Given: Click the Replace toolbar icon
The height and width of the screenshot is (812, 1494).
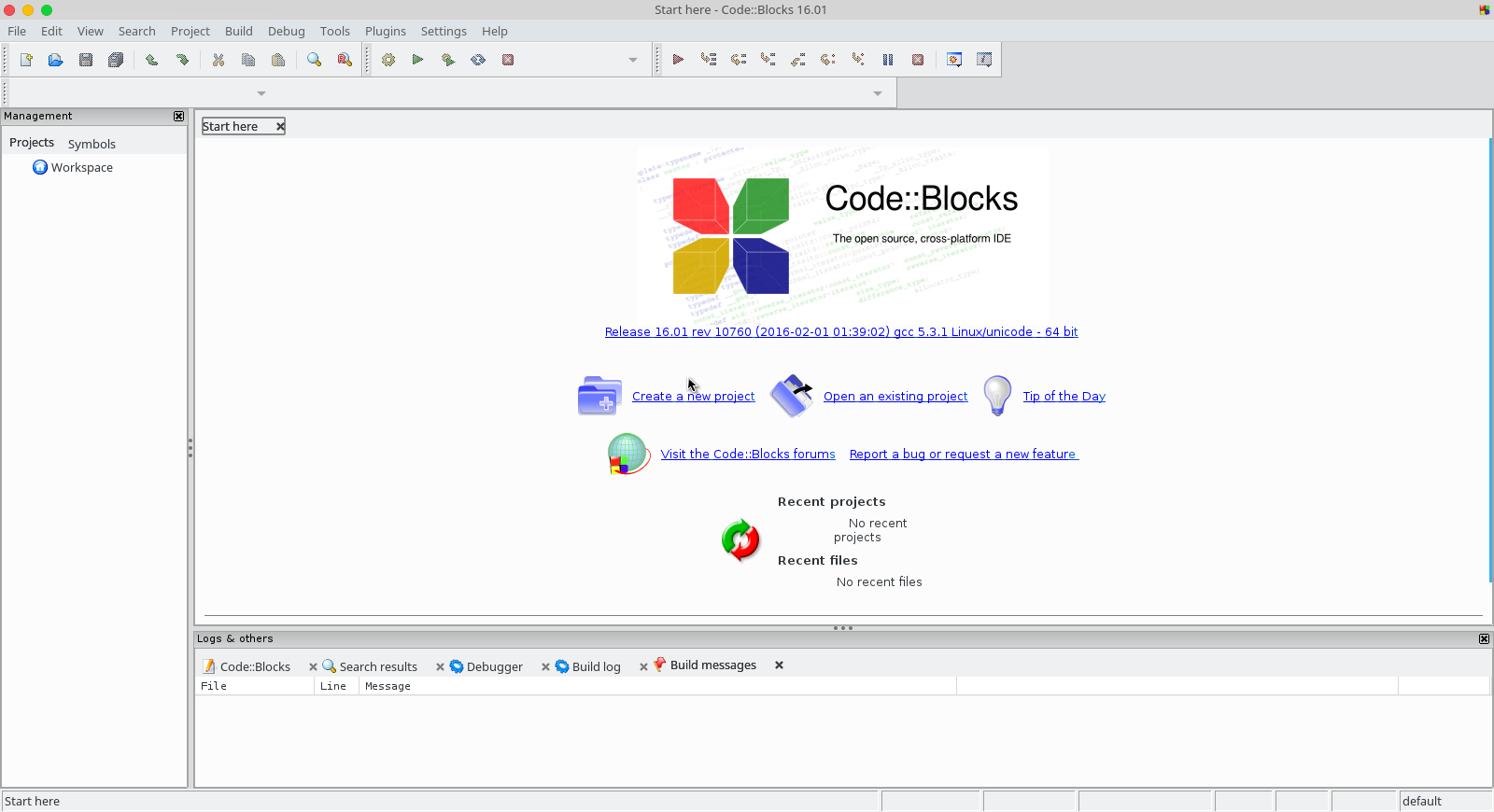Looking at the screenshot, I should click(345, 60).
